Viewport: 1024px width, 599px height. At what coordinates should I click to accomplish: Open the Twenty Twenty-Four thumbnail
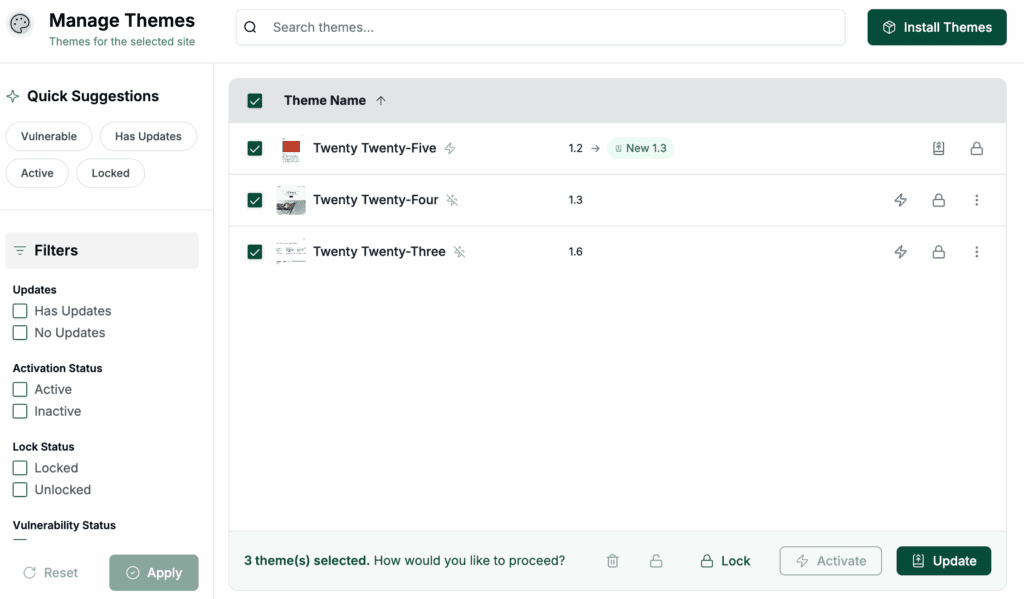click(291, 200)
